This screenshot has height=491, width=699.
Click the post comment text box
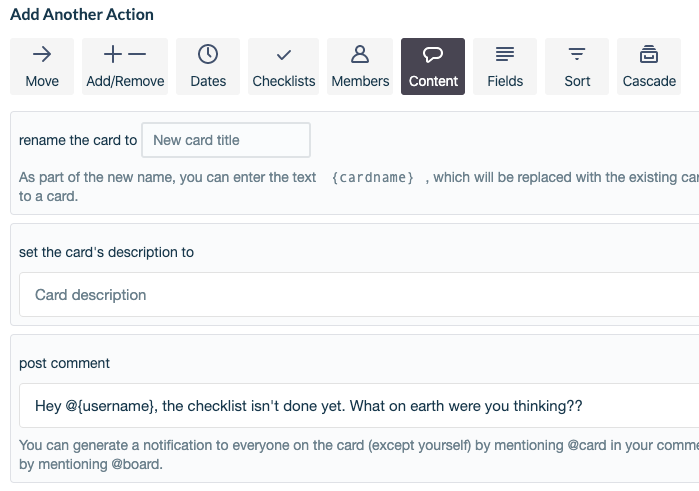(x=359, y=406)
